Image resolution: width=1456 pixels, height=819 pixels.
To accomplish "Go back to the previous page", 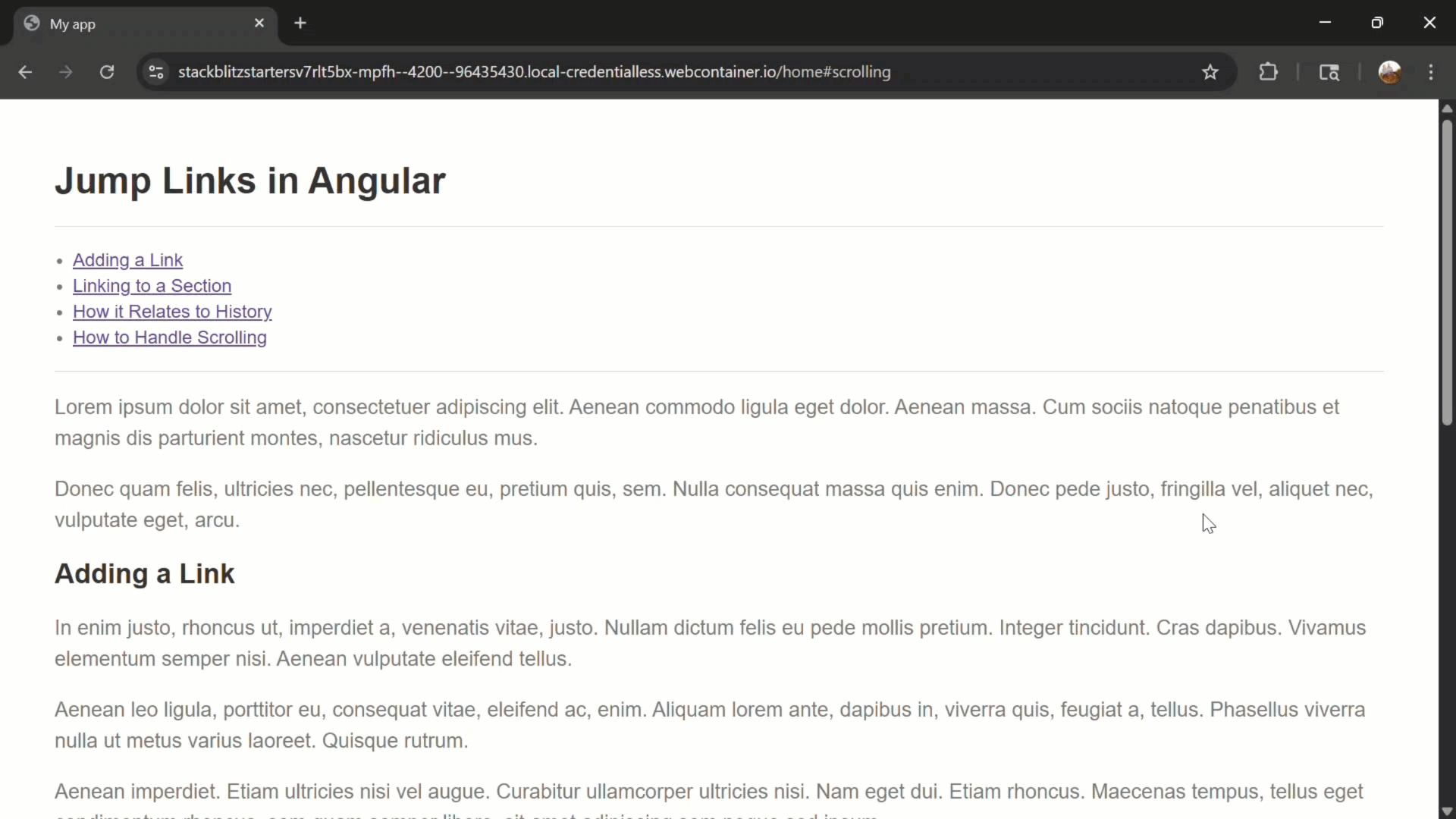I will [x=25, y=72].
